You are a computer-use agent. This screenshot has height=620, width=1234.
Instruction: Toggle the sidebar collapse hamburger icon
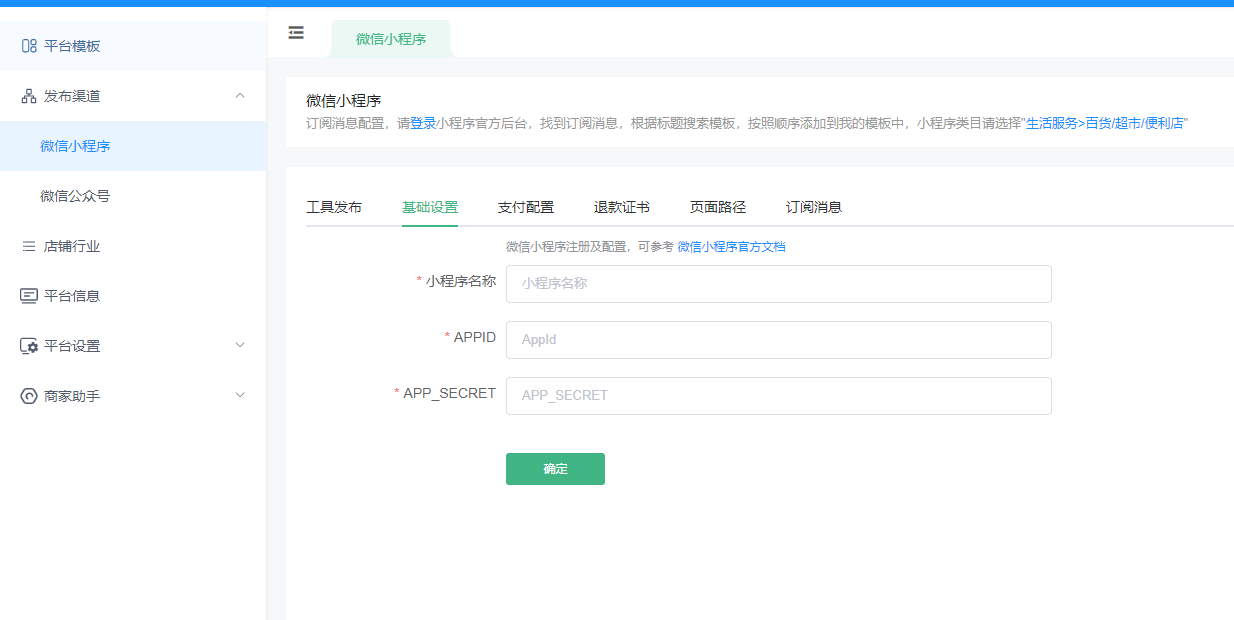(x=296, y=33)
